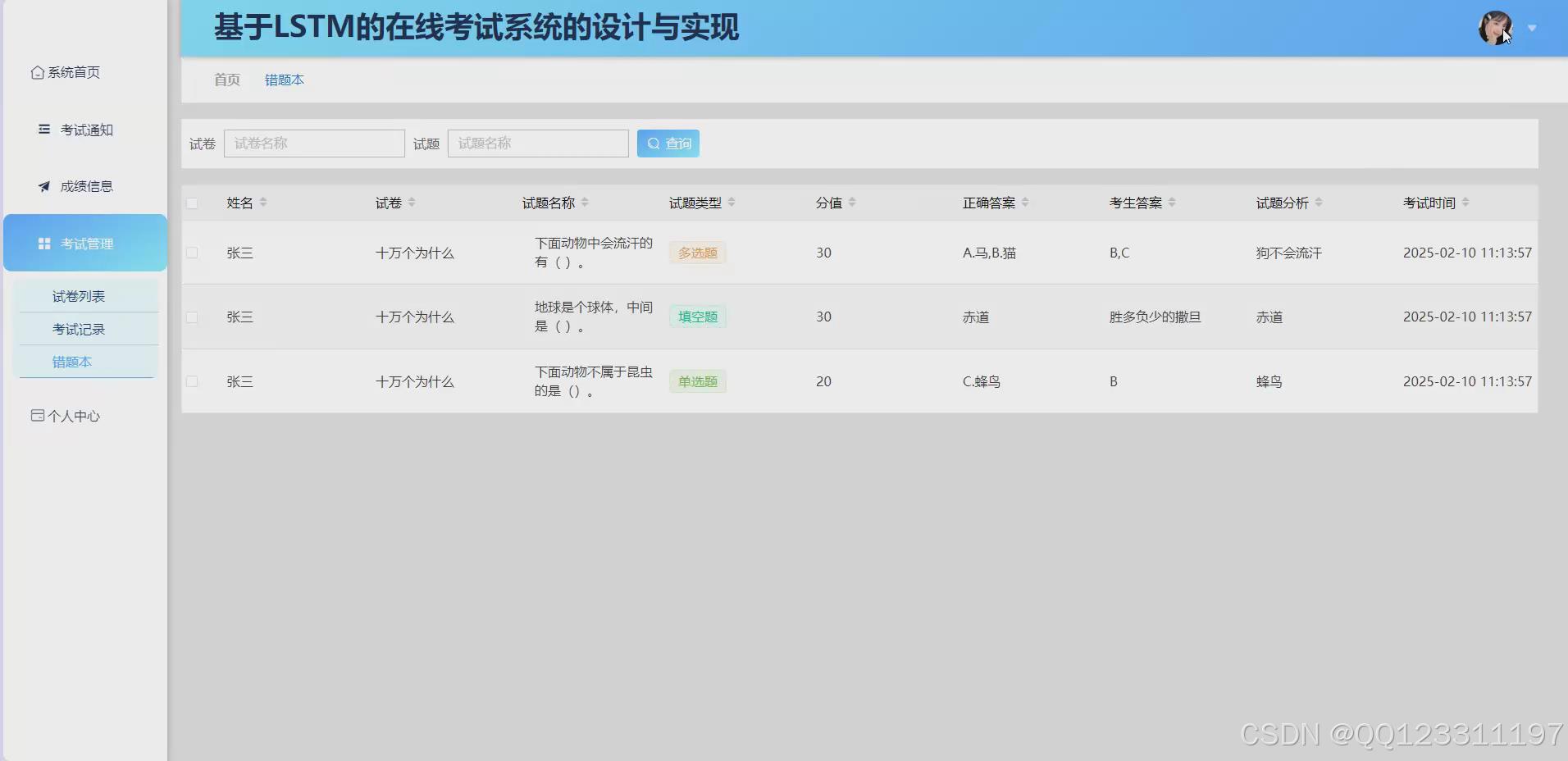This screenshot has height=761, width=1568.
Task: Open 个人中心 via its card icon
Action: point(36,415)
